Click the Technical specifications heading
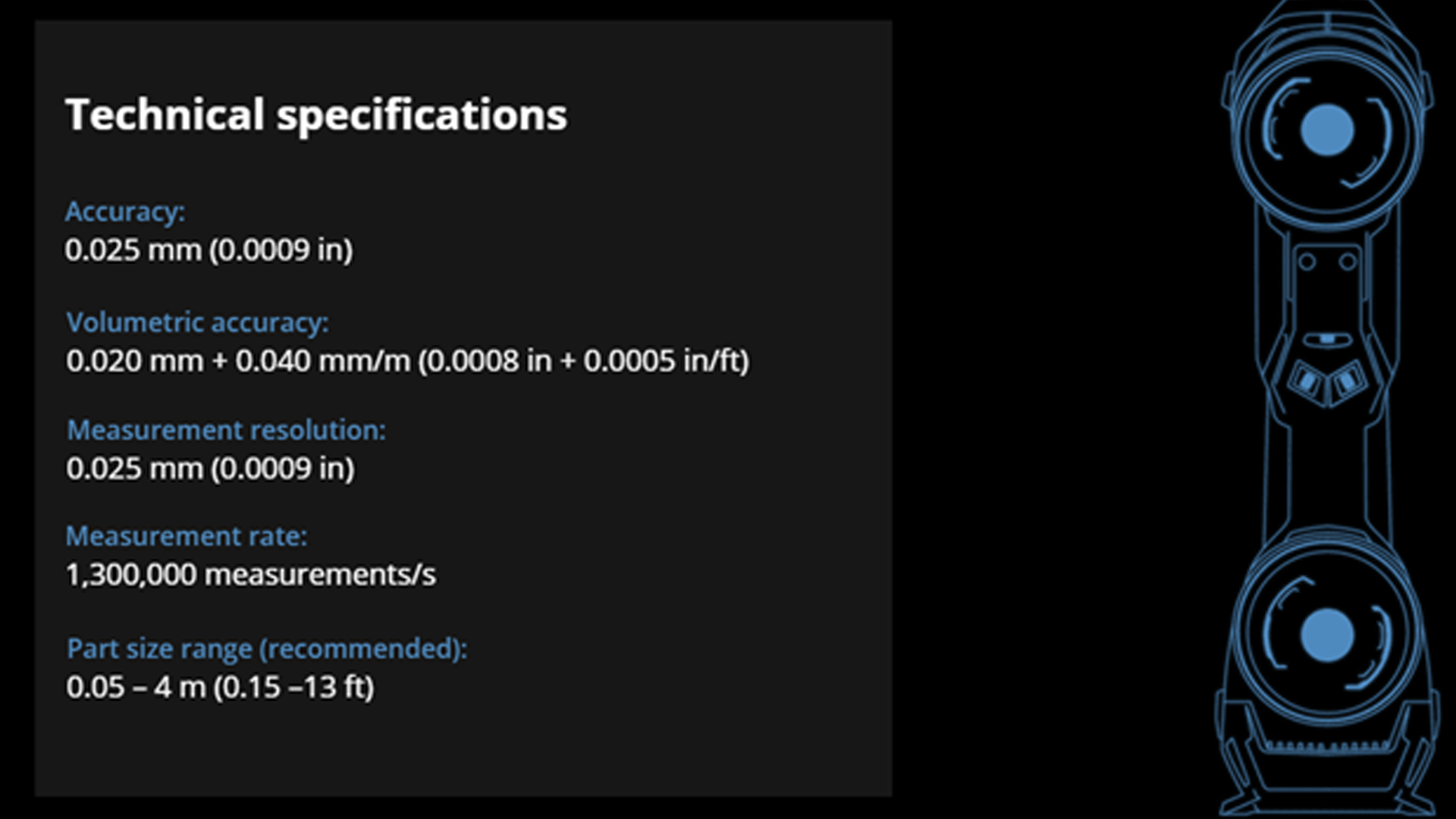The height and width of the screenshot is (819, 1456). pos(316,115)
